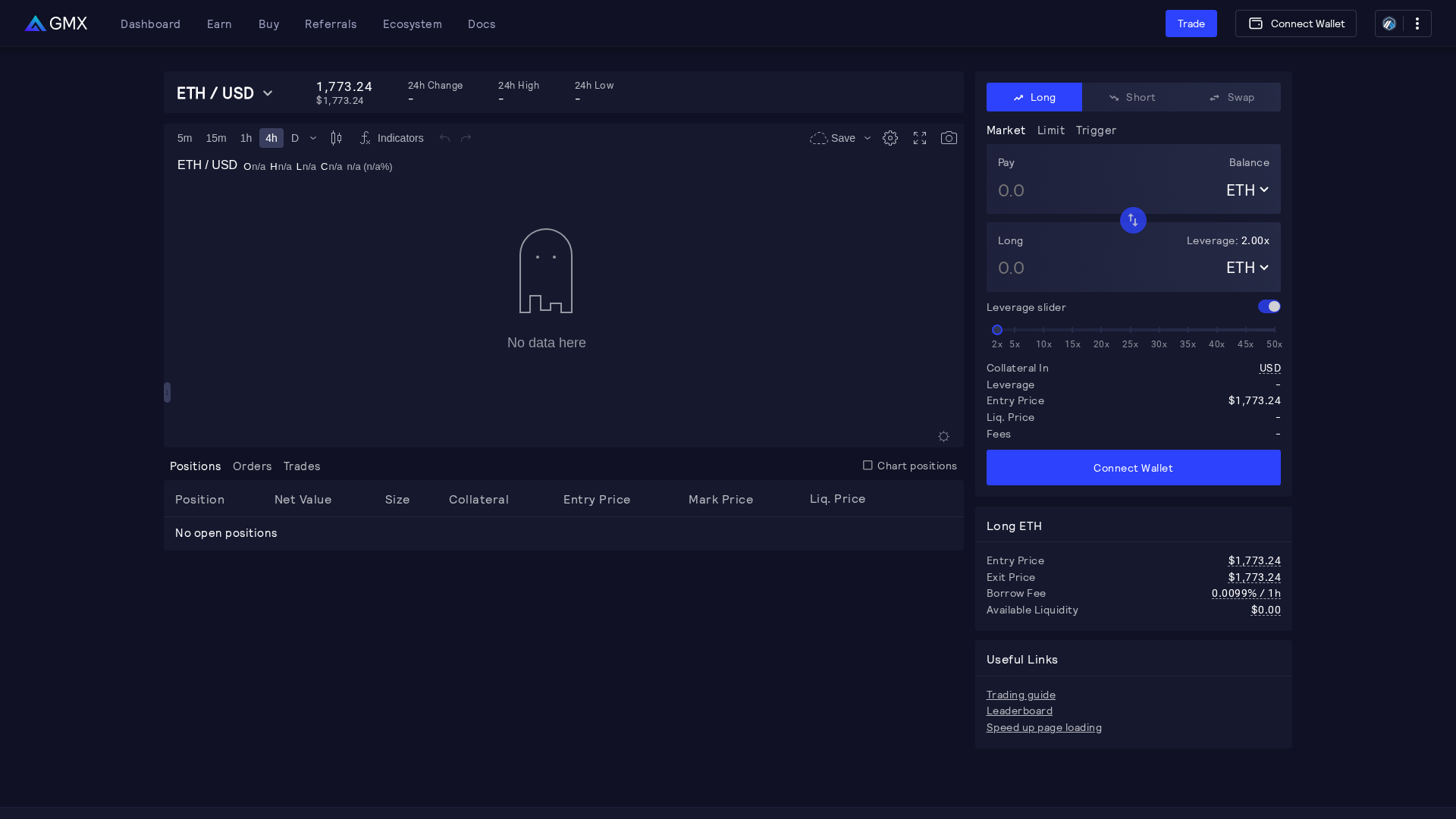Click the Trade button in header
Viewport: 1456px width, 819px height.
pyautogui.click(x=1191, y=24)
